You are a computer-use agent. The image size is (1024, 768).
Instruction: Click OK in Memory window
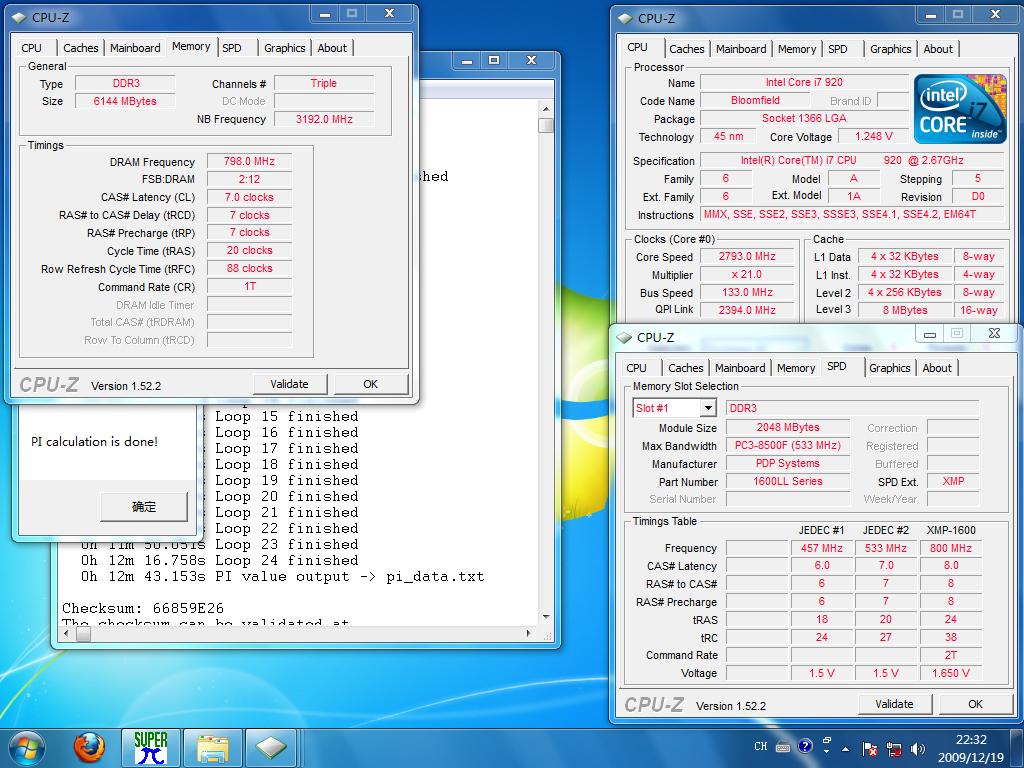(x=371, y=384)
